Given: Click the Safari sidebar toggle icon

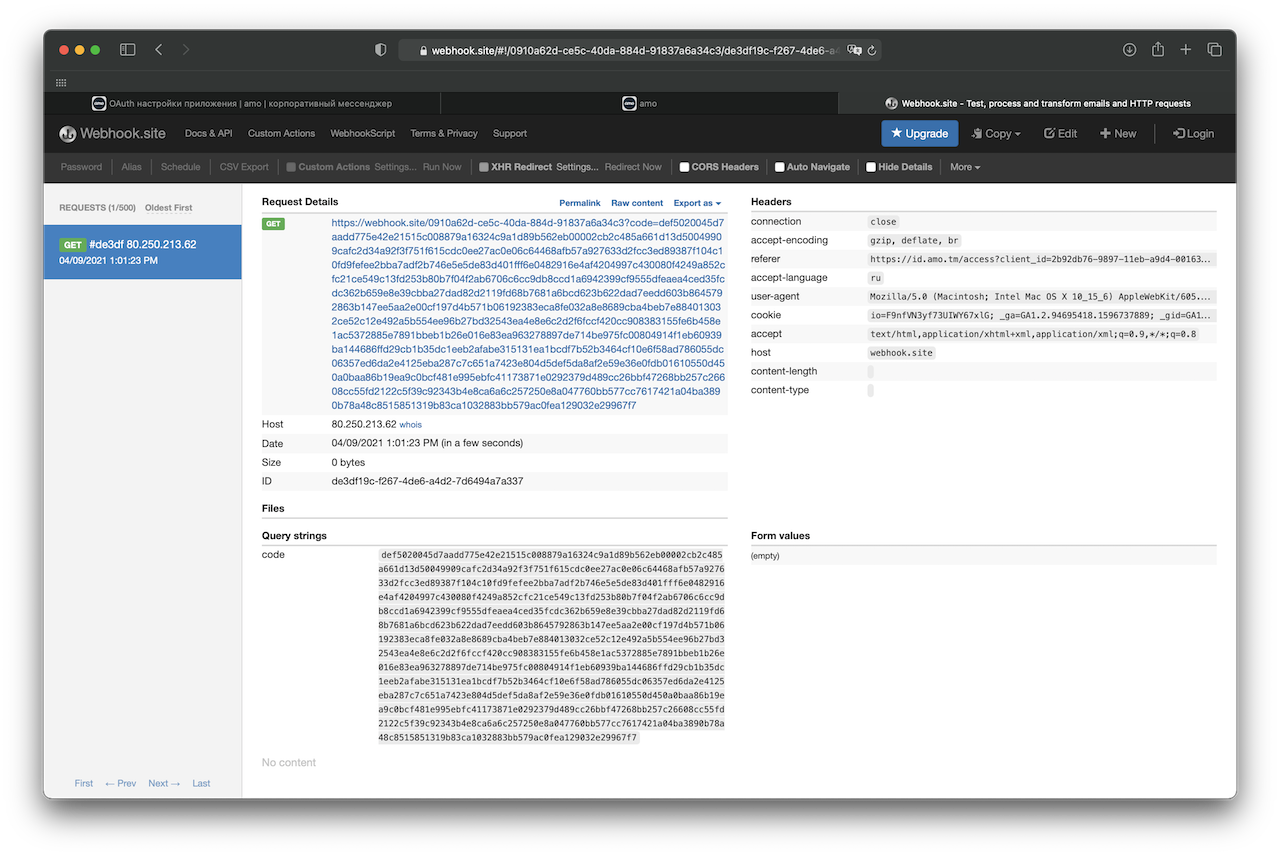Looking at the screenshot, I should [x=128, y=50].
